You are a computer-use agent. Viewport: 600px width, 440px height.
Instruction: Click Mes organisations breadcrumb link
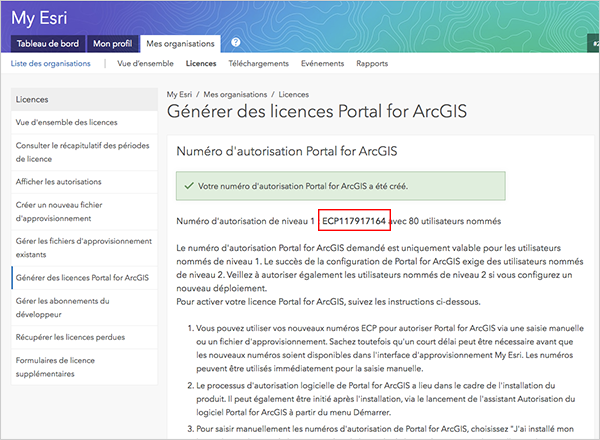pyautogui.click(x=235, y=95)
